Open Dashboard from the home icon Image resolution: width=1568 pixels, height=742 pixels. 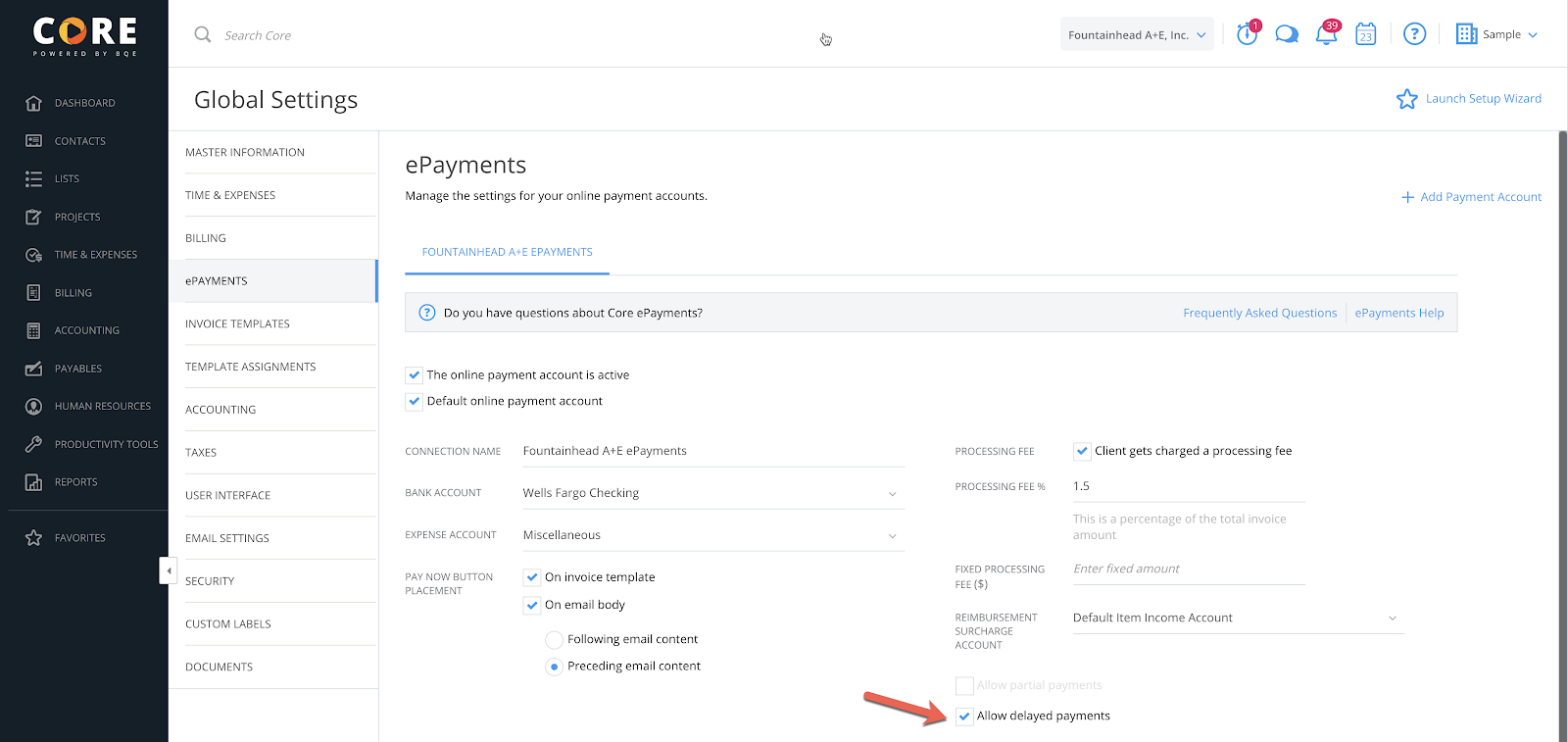34,103
